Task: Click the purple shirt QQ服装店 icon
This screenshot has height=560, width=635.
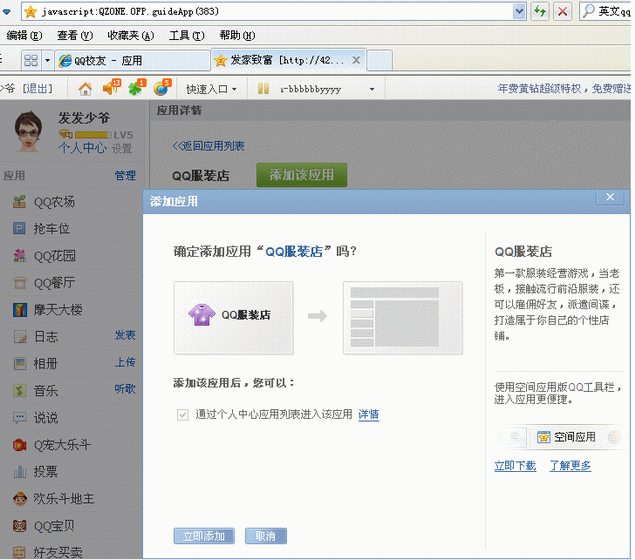Action: pos(202,315)
